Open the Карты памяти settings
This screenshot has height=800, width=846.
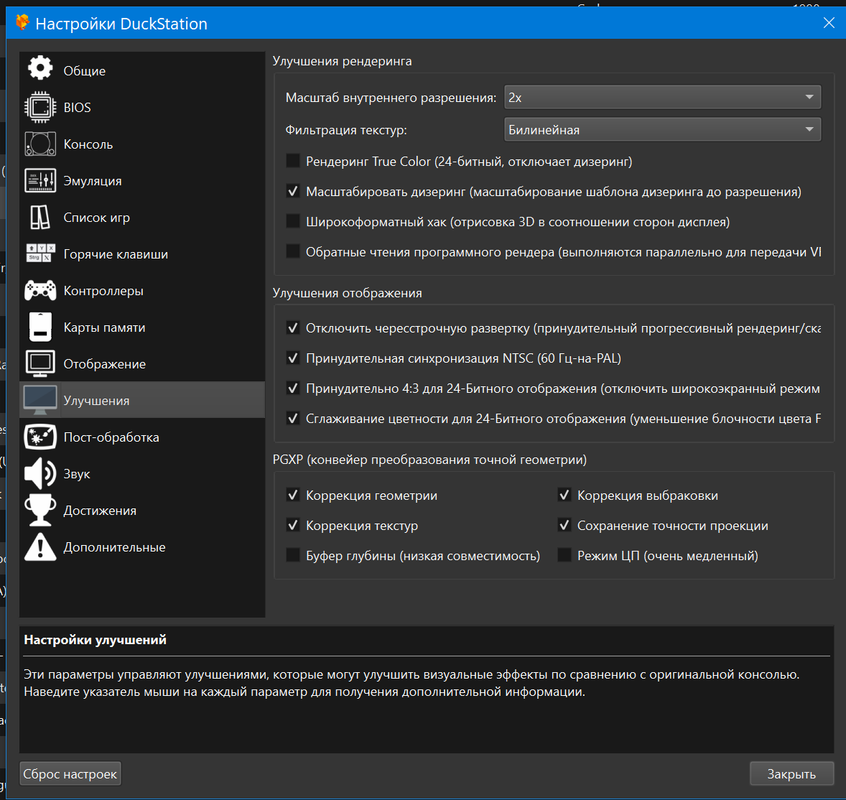[x=142, y=327]
